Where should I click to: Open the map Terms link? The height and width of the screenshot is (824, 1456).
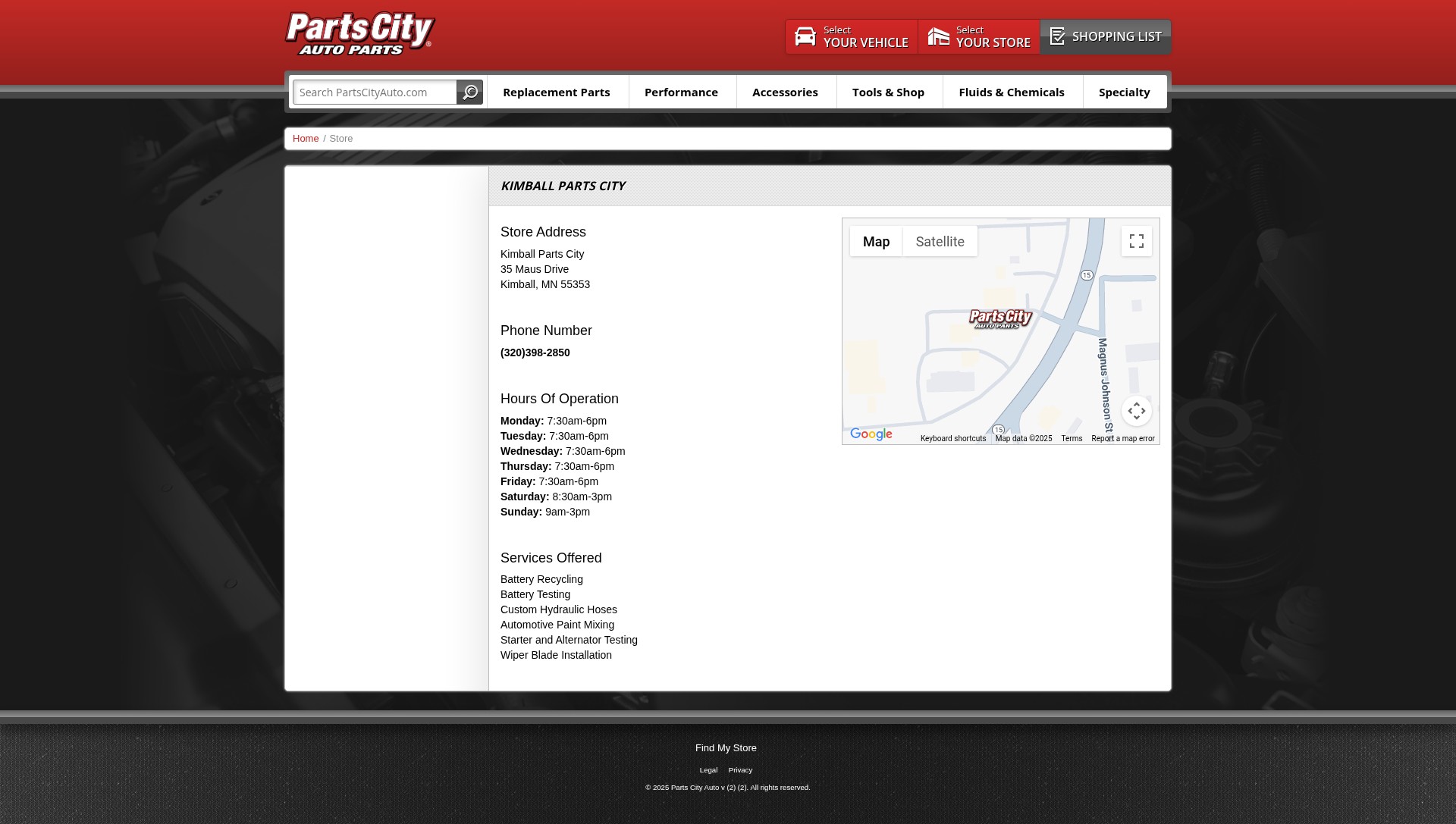[1072, 438]
